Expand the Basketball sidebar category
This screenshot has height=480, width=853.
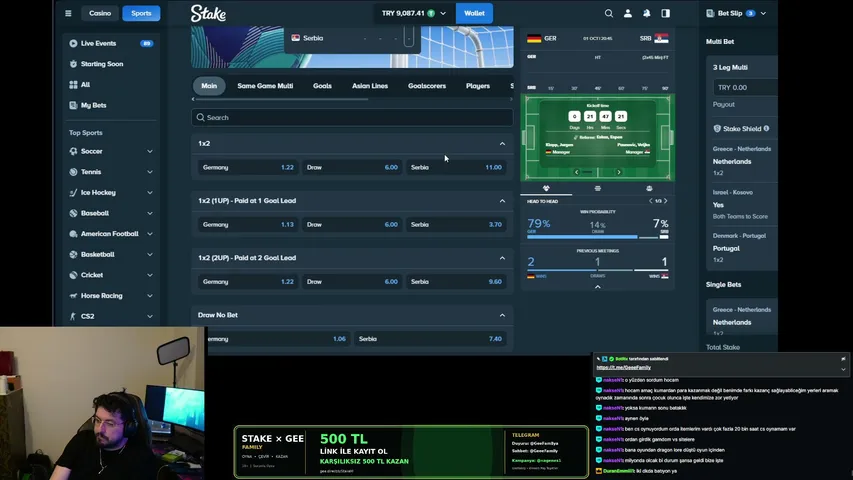(x=150, y=255)
